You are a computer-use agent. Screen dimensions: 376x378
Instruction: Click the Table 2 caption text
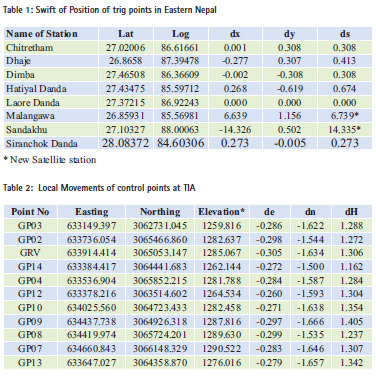point(99,188)
